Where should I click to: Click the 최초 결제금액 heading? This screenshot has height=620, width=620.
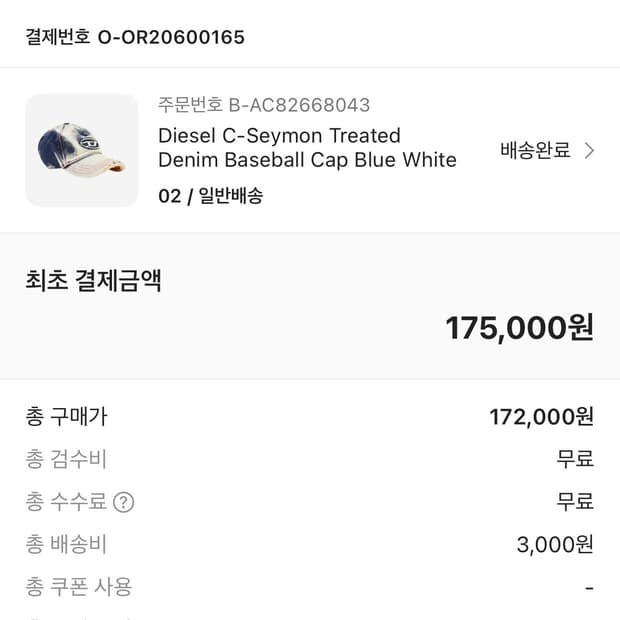(x=93, y=281)
